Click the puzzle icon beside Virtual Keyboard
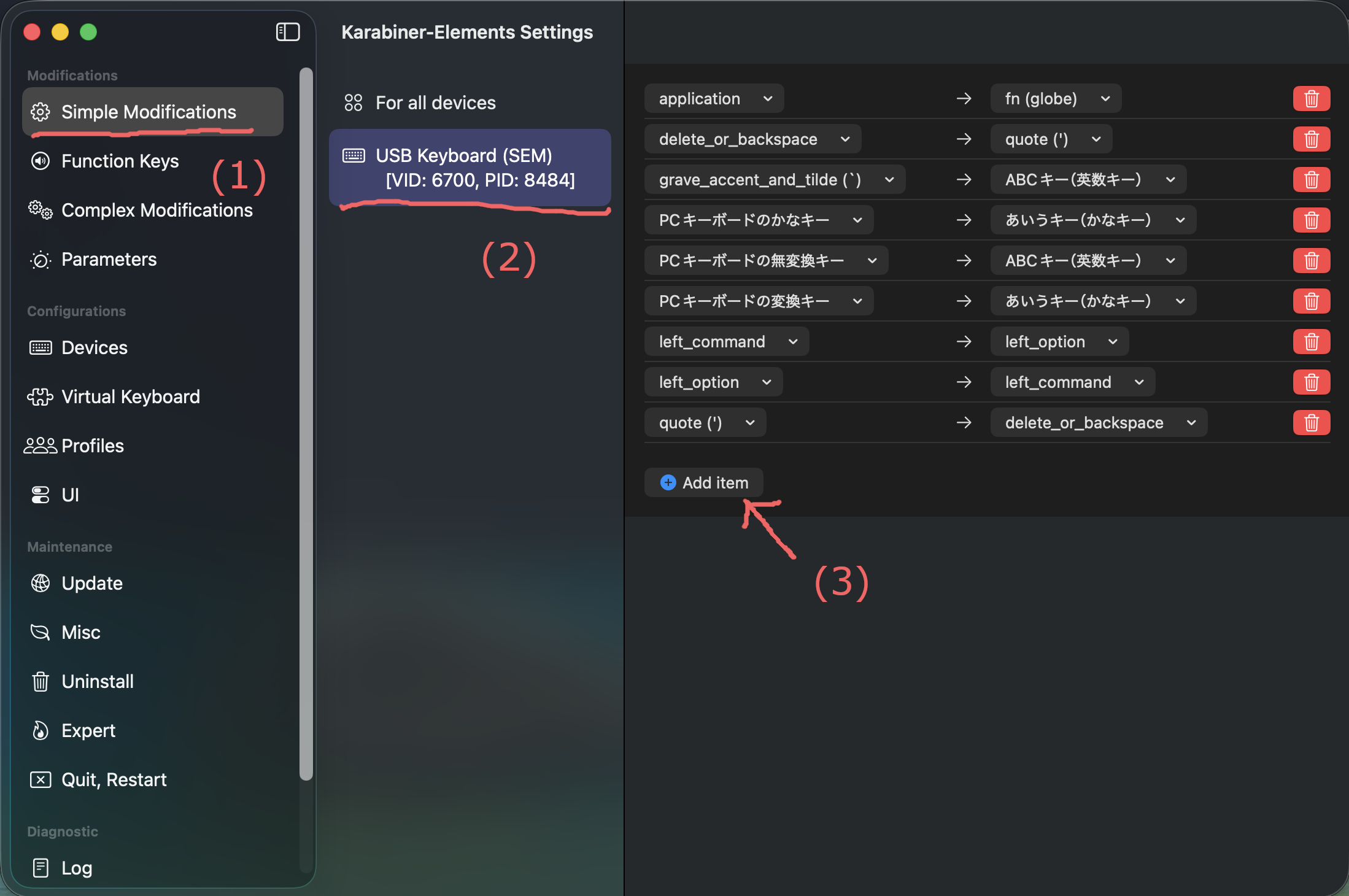 pyautogui.click(x=41, y=397)
